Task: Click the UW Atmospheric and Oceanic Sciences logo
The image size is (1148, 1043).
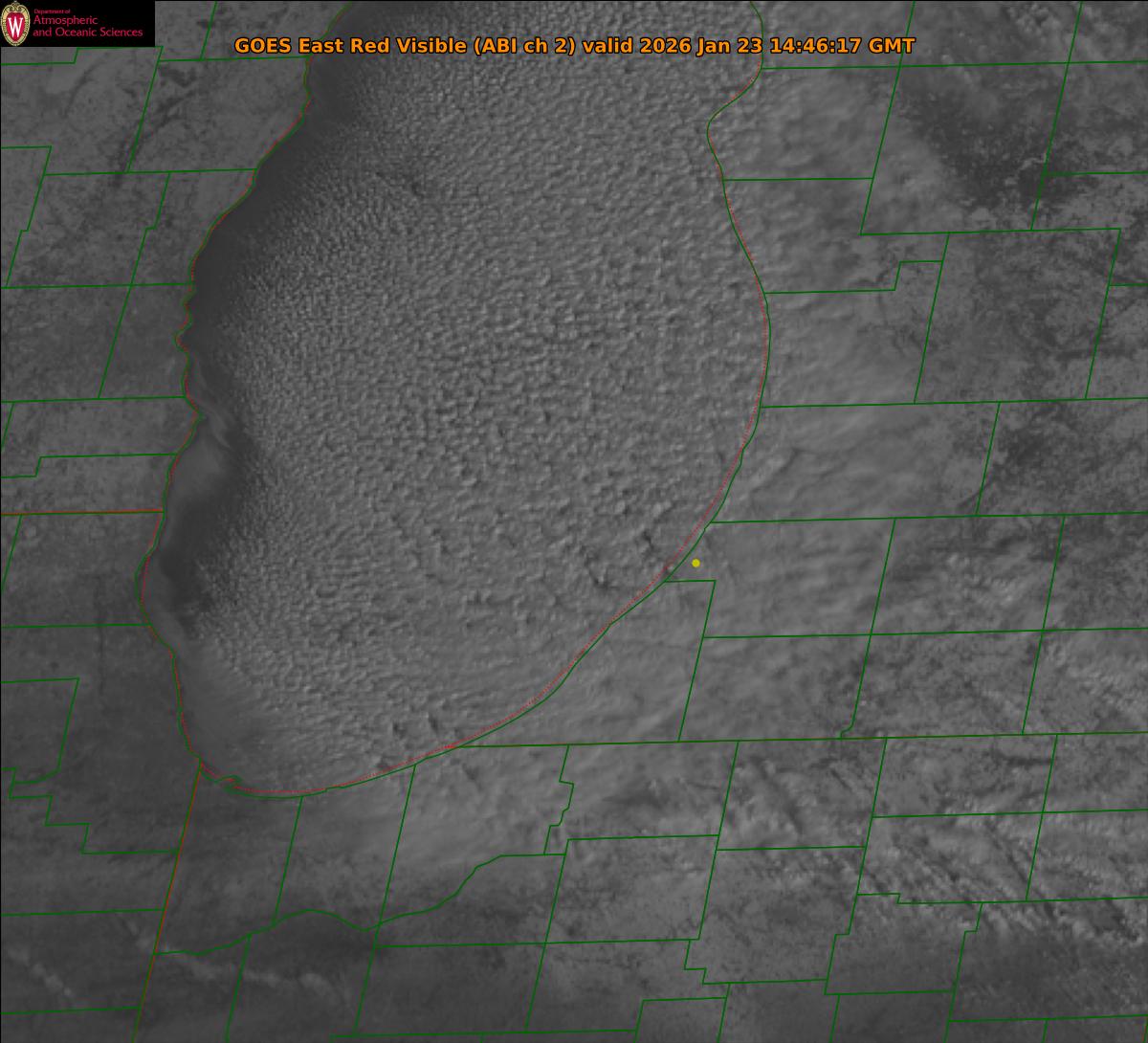Action: click(x=77, y=24)
